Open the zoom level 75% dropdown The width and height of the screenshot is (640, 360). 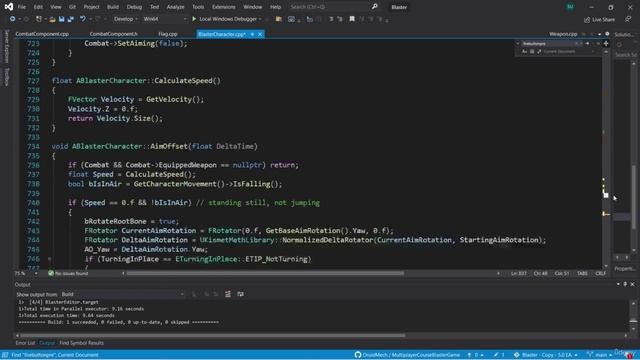26,273
